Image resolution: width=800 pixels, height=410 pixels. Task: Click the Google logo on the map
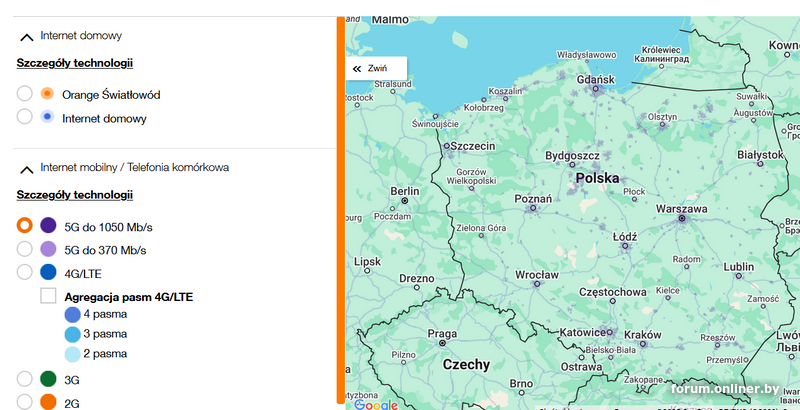(x=376, y=405)
